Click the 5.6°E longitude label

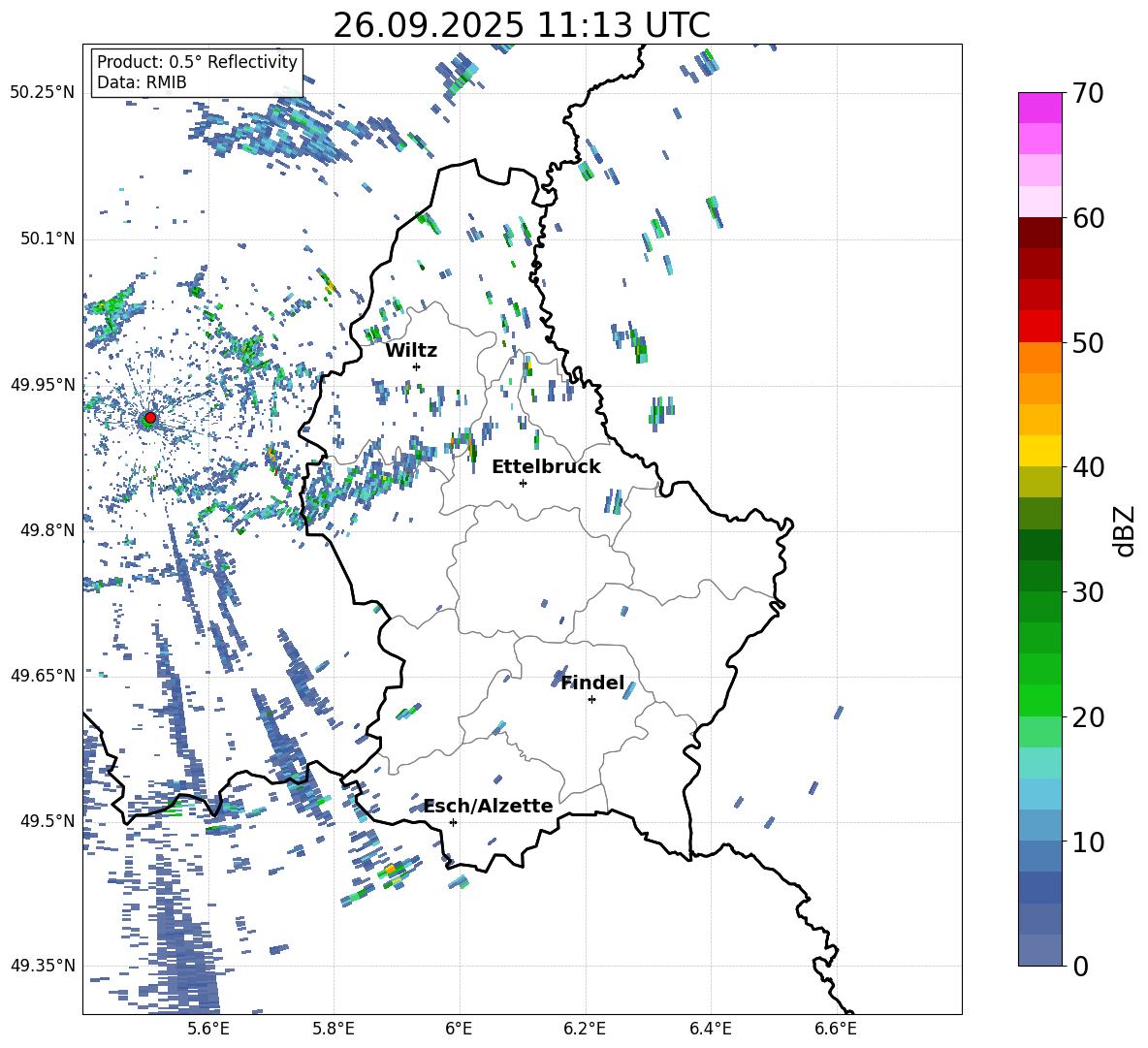[x=208, y=1029]
